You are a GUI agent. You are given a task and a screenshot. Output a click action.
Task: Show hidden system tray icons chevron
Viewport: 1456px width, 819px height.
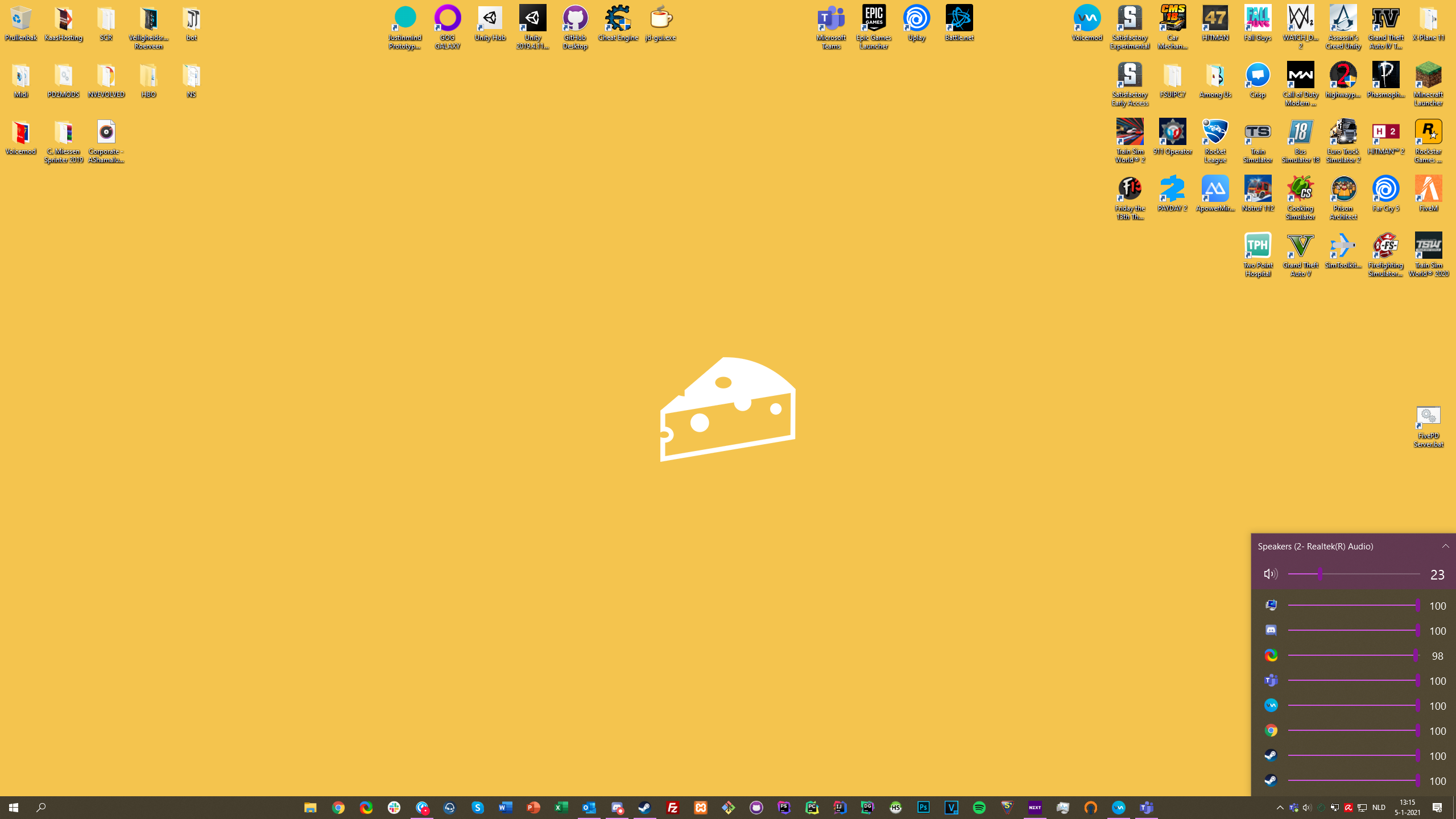1280,808
